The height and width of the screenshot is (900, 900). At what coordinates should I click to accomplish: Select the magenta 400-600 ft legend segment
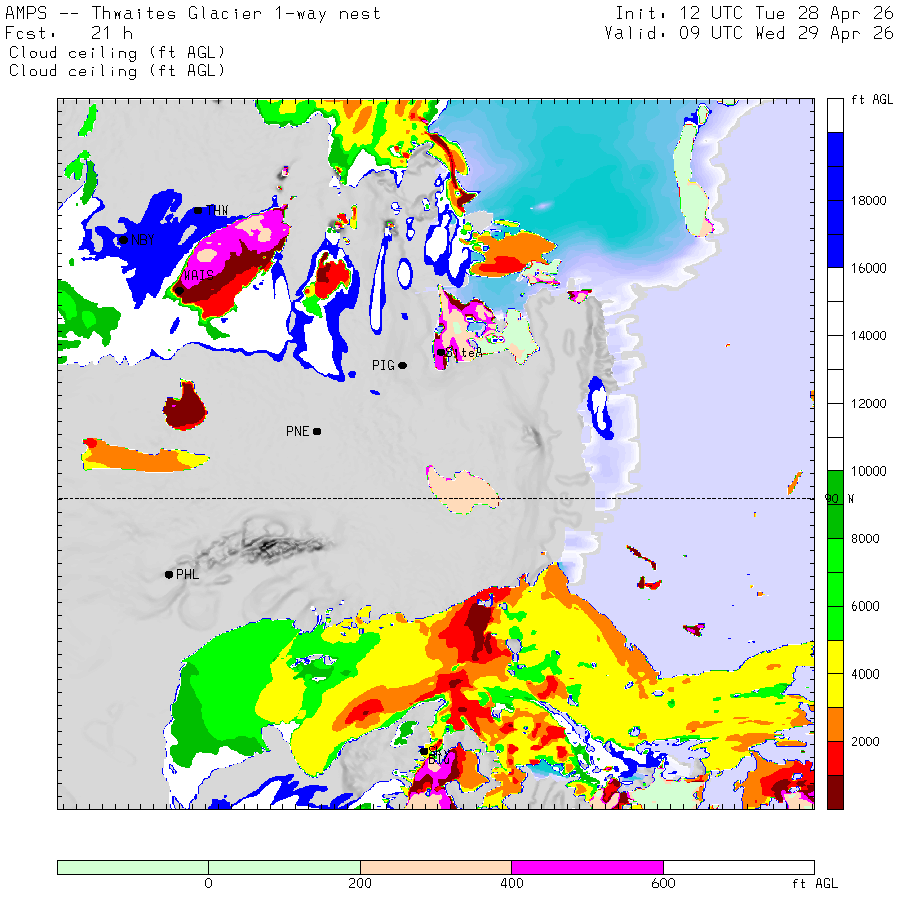587,867
